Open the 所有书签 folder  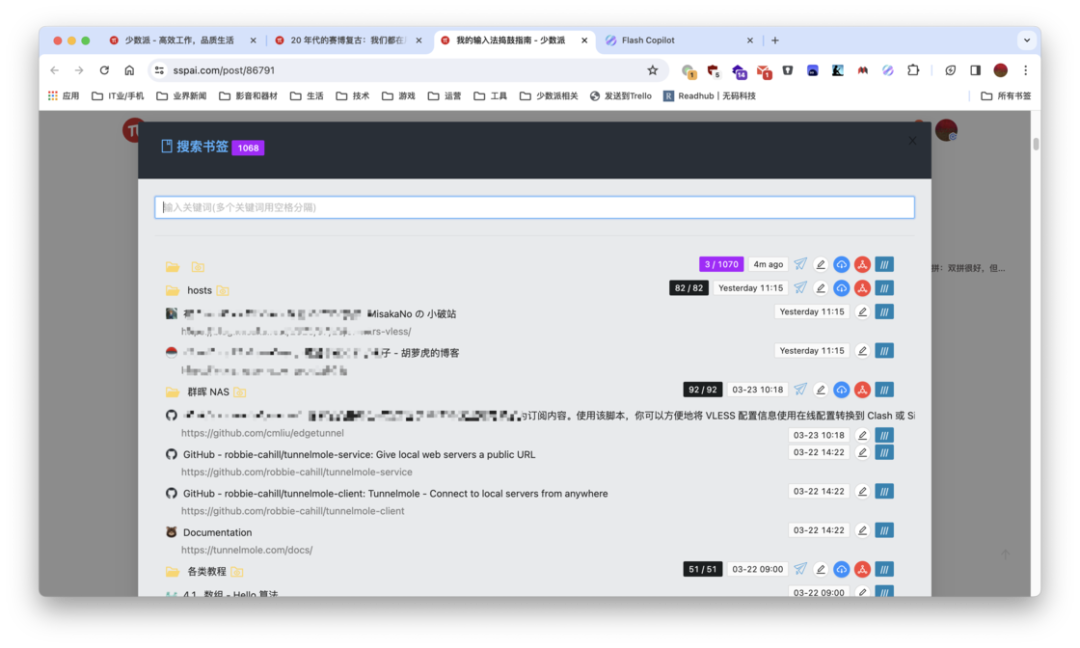[1006, 96]
